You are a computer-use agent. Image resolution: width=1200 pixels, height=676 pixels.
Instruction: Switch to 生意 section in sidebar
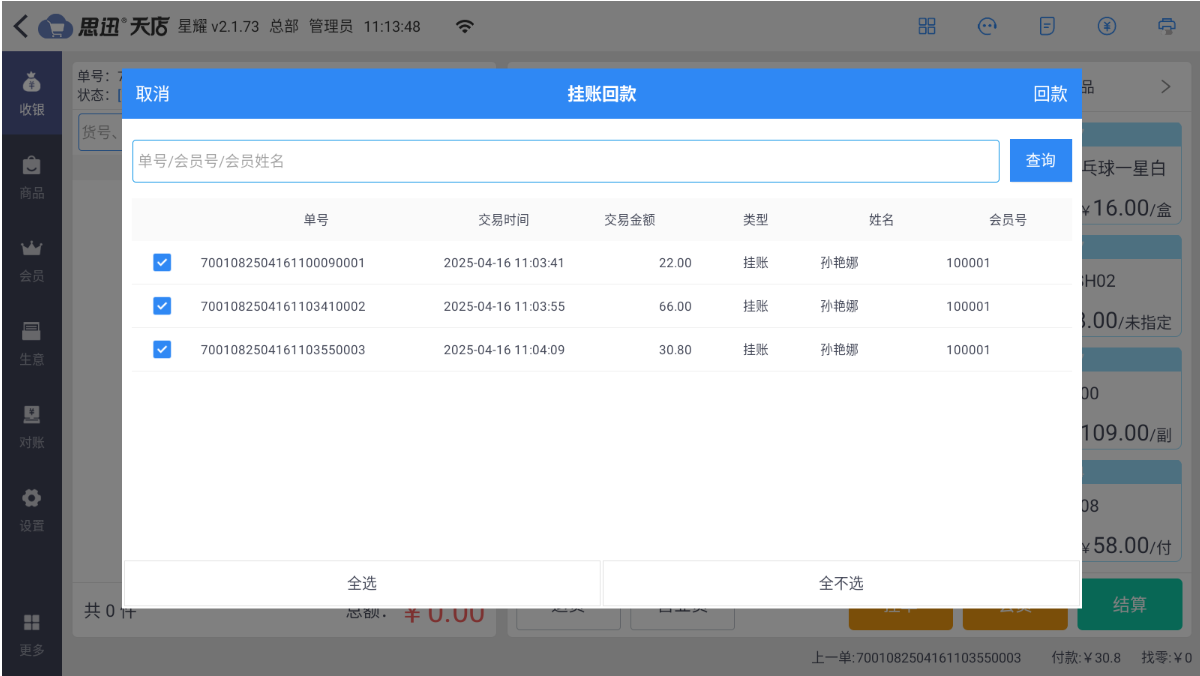point(31,343)
